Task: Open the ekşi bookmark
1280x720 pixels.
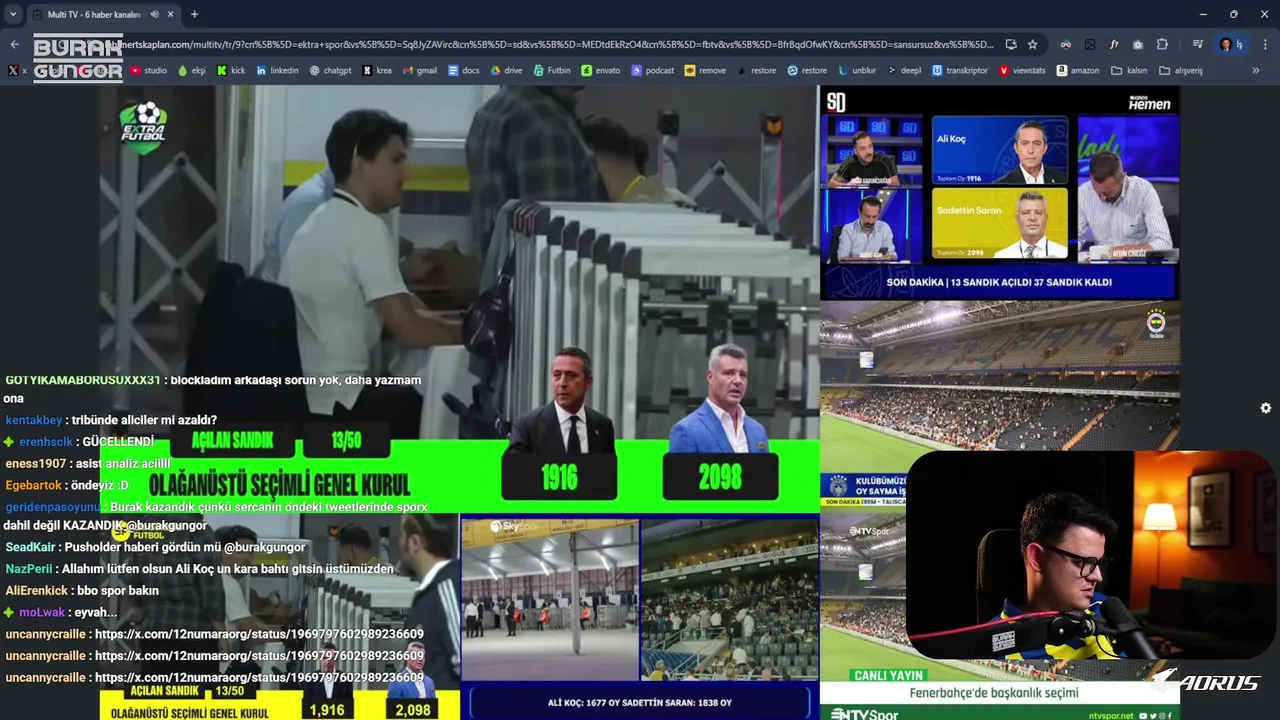Action: tap(191, 71)
